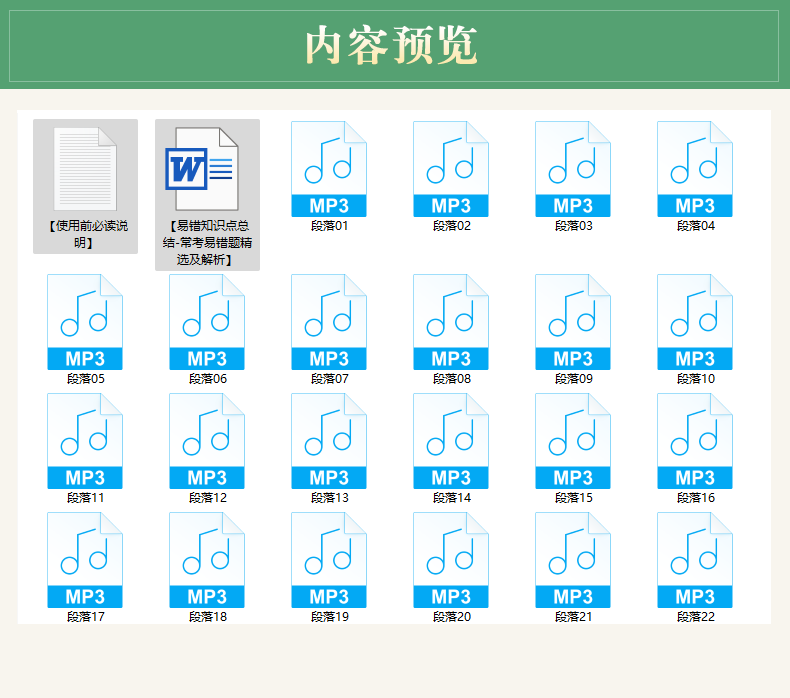Click the file name label 段落05
The width and height of the screenshot is (790, 698).
coord(86,378)
